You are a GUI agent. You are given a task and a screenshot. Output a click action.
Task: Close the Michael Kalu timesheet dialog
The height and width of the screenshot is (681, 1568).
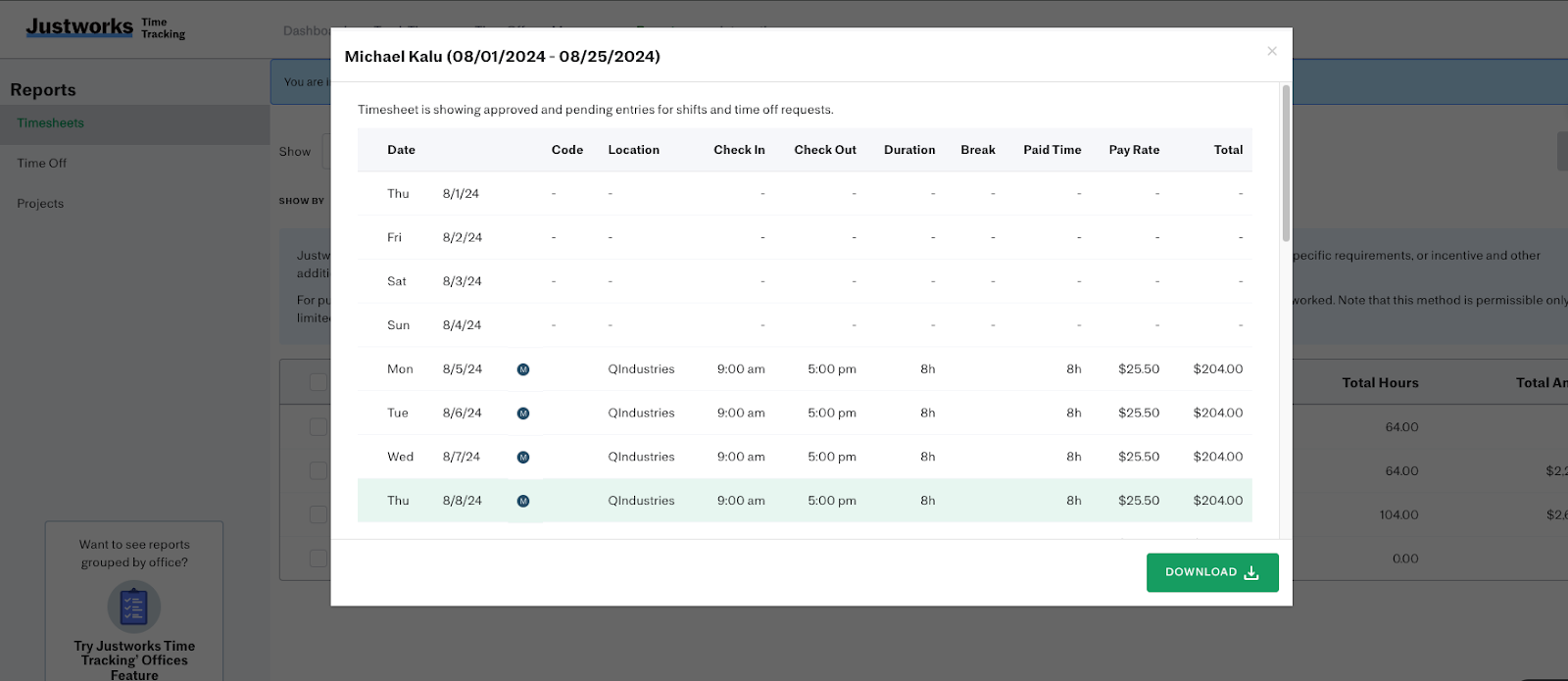[1272, 51]
